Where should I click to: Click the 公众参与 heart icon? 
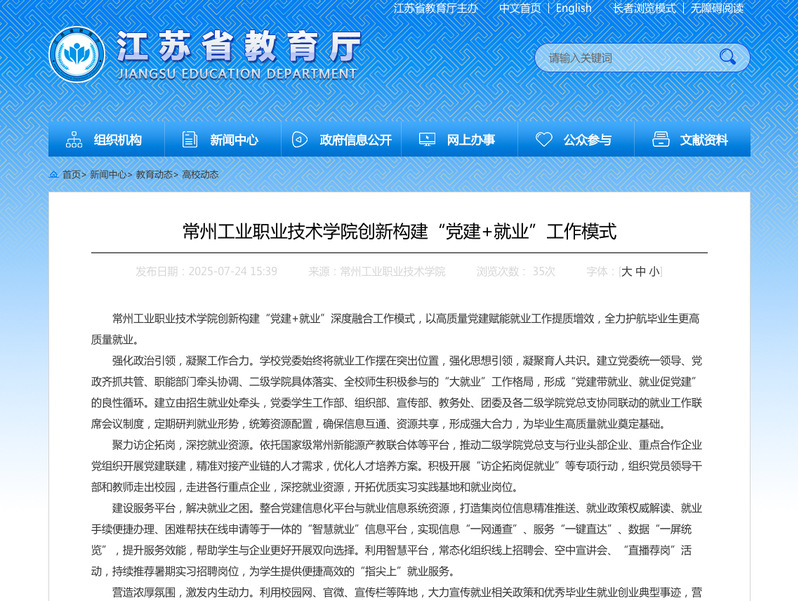pos(544,140)
